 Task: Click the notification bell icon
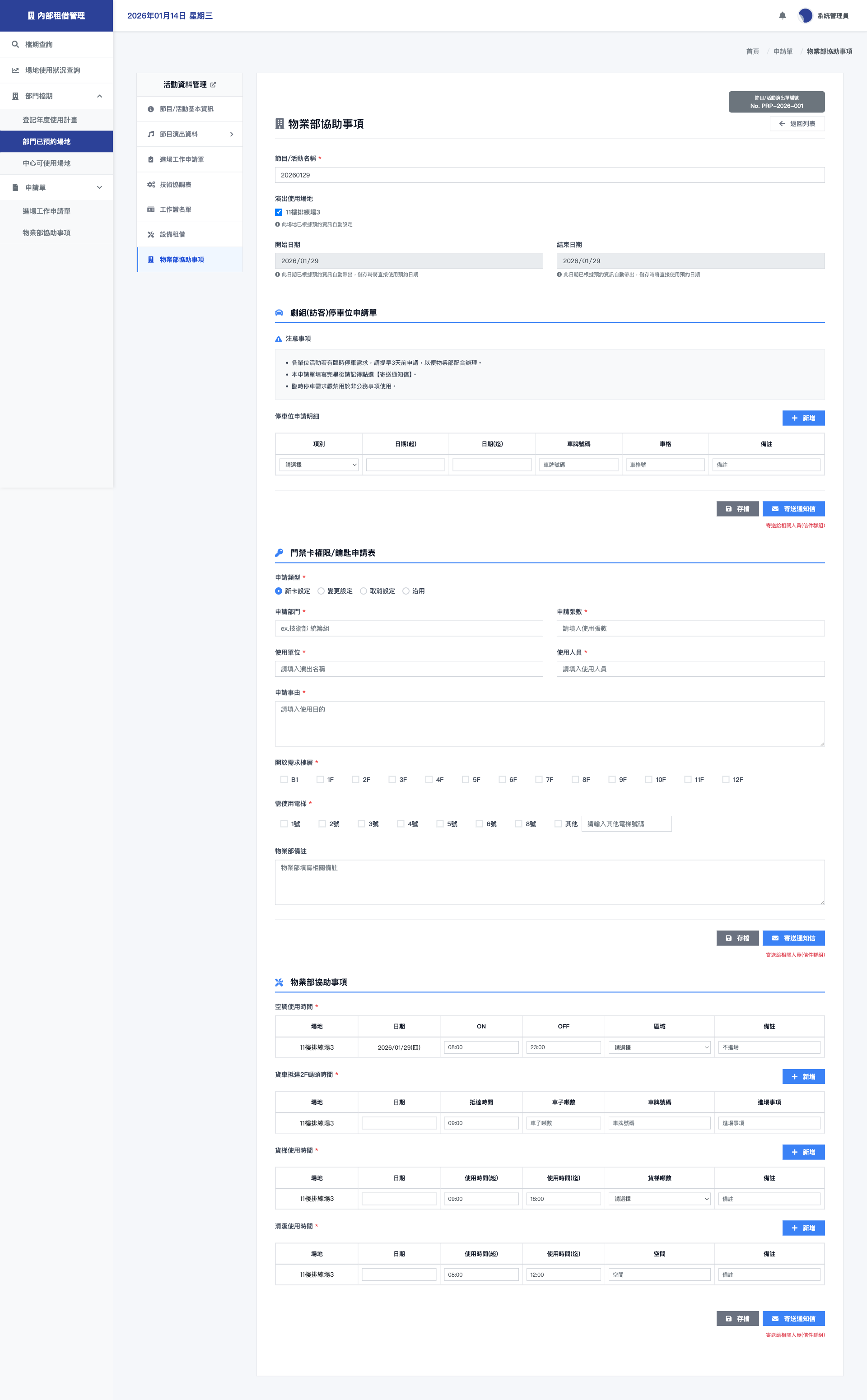pyautogui.click(x=782, y=15)
